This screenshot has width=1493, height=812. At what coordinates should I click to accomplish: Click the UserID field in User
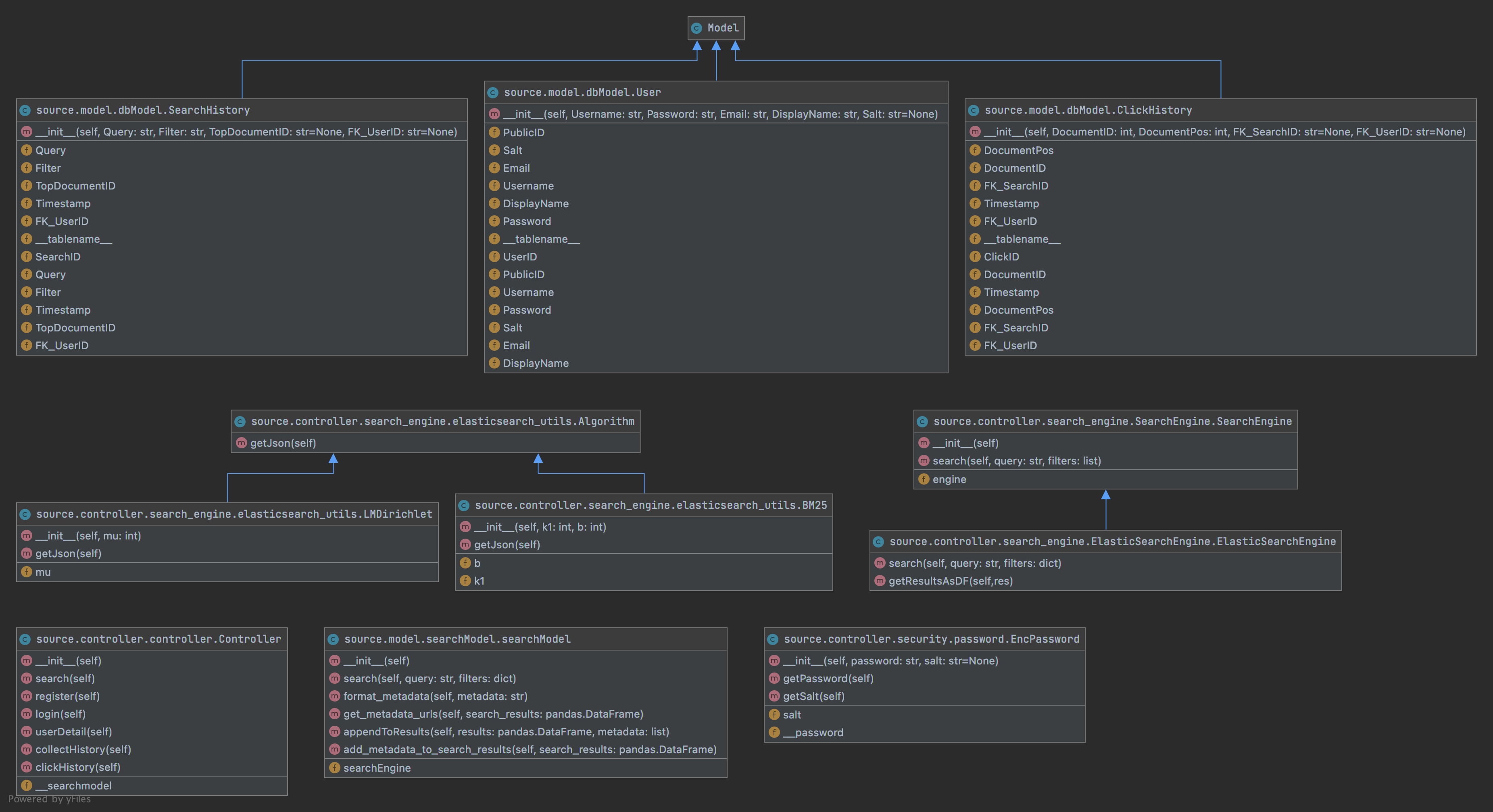pos(520,256)
